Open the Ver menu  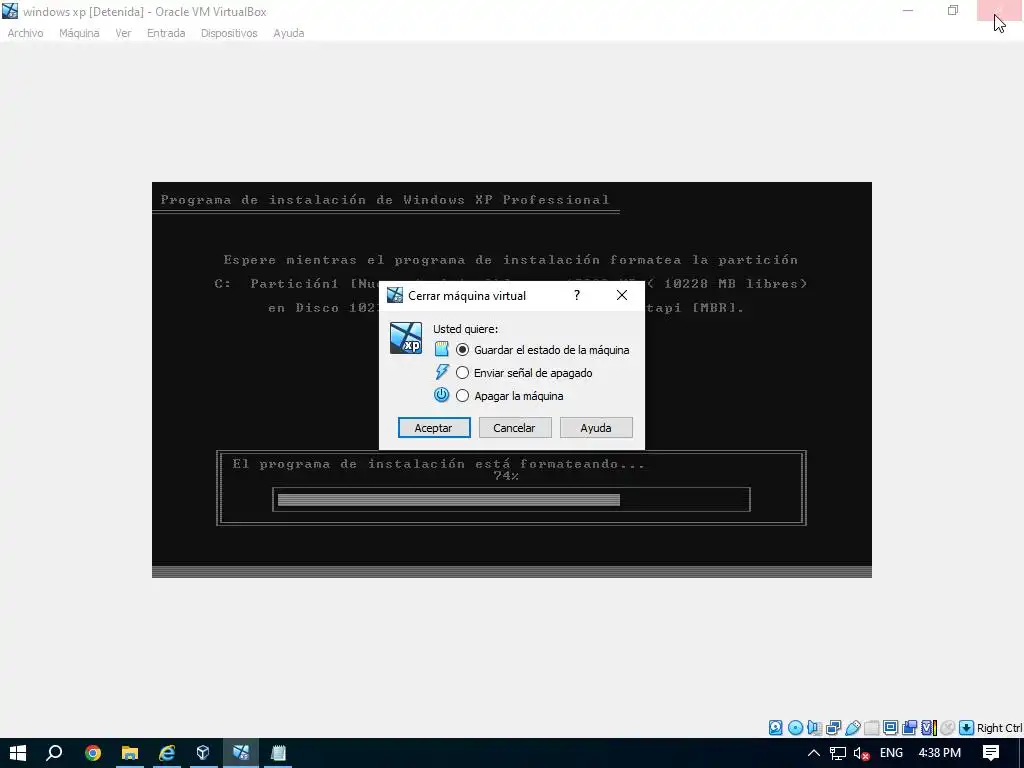pos(123,33)
